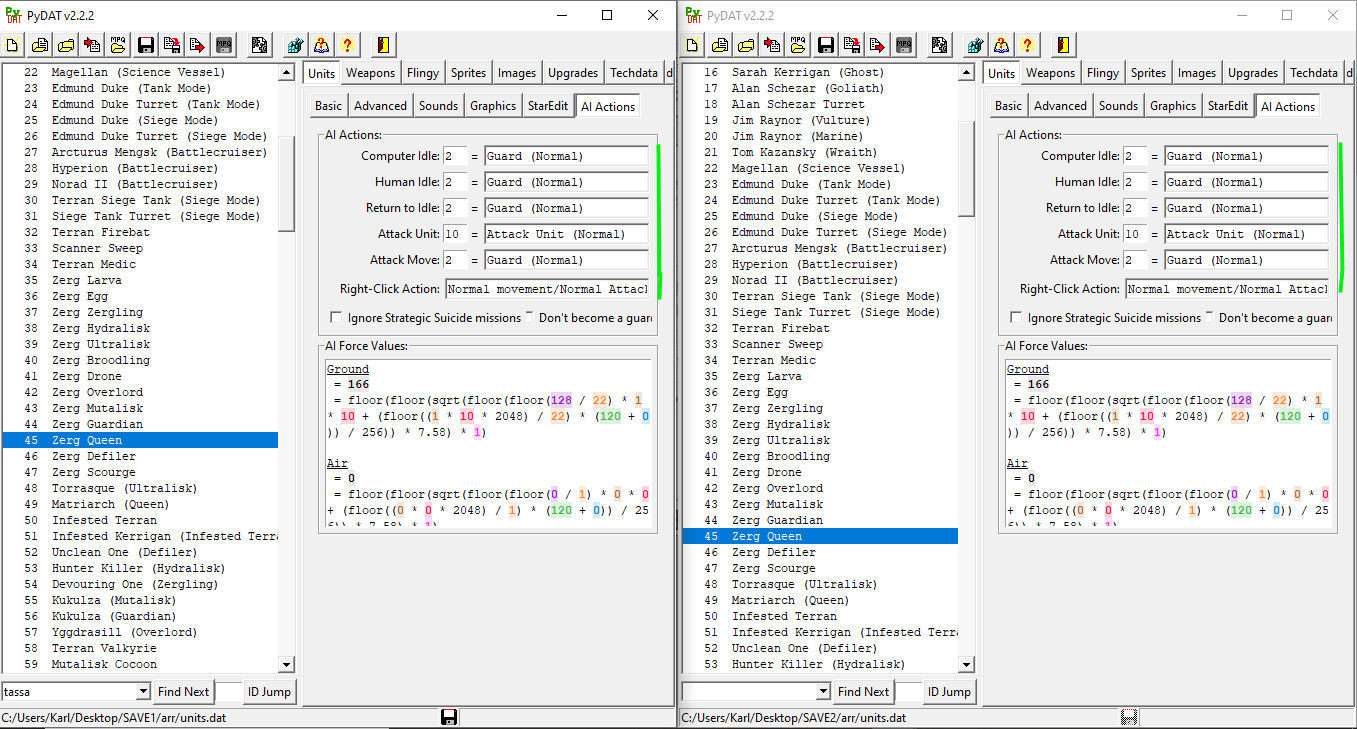
Task: Enable Ignore Strategic Suicide missions in SAVE1 window
Action: coord(337,318)
